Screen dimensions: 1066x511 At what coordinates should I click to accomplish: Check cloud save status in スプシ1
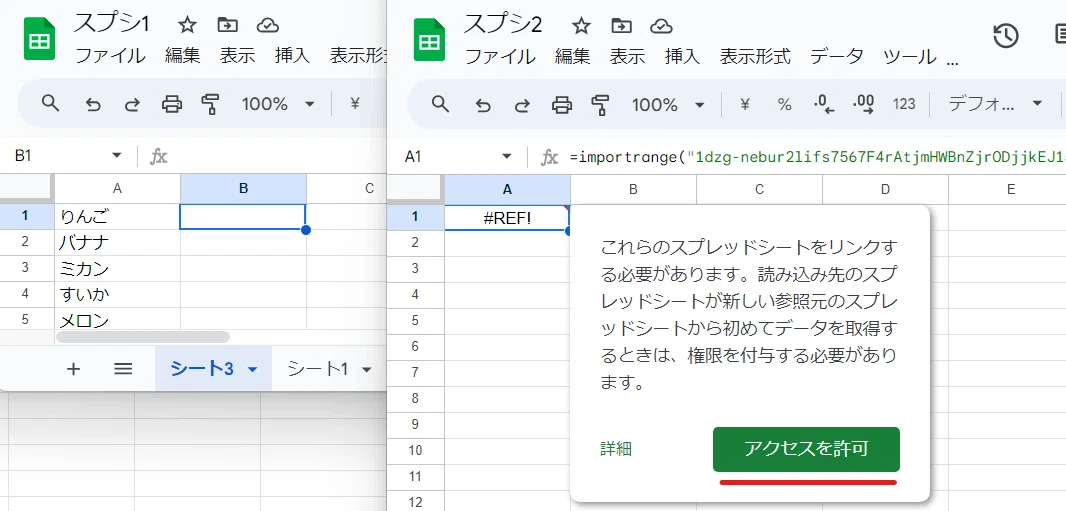point(268,25)
